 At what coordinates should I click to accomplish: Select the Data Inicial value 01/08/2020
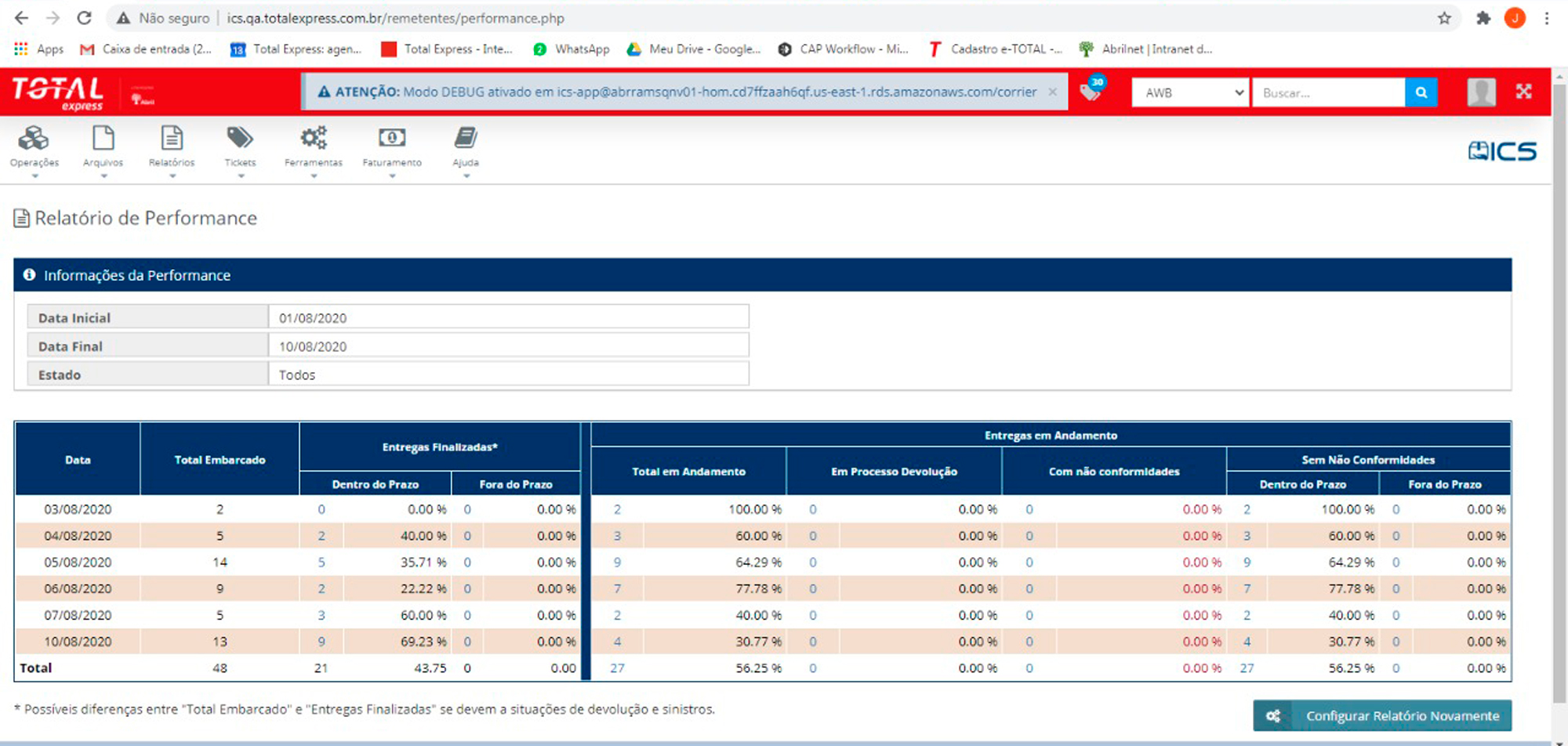[x=509, y=317]
